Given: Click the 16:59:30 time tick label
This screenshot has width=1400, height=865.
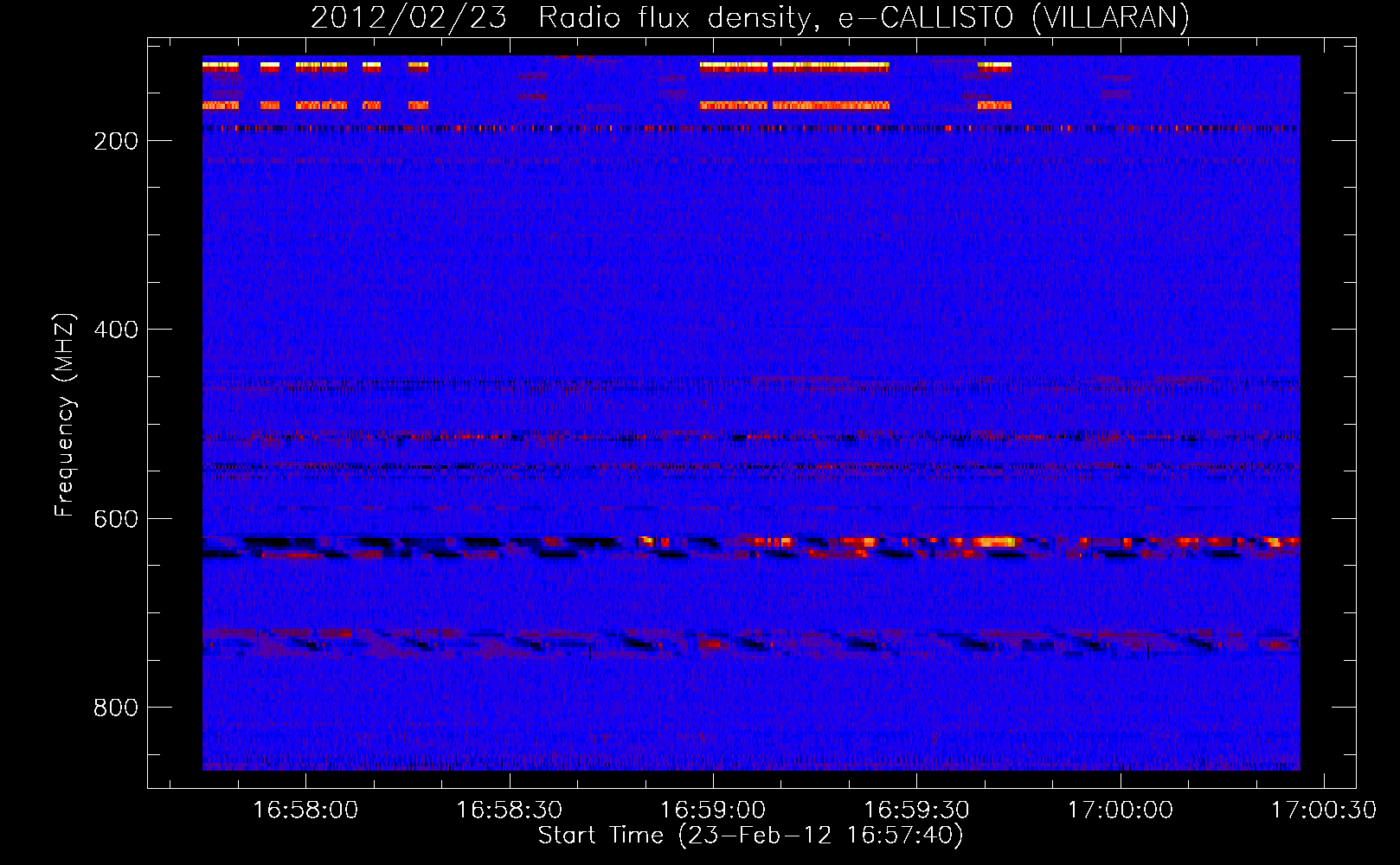Looking at the screenshot, I should click(x=917, y=811).
